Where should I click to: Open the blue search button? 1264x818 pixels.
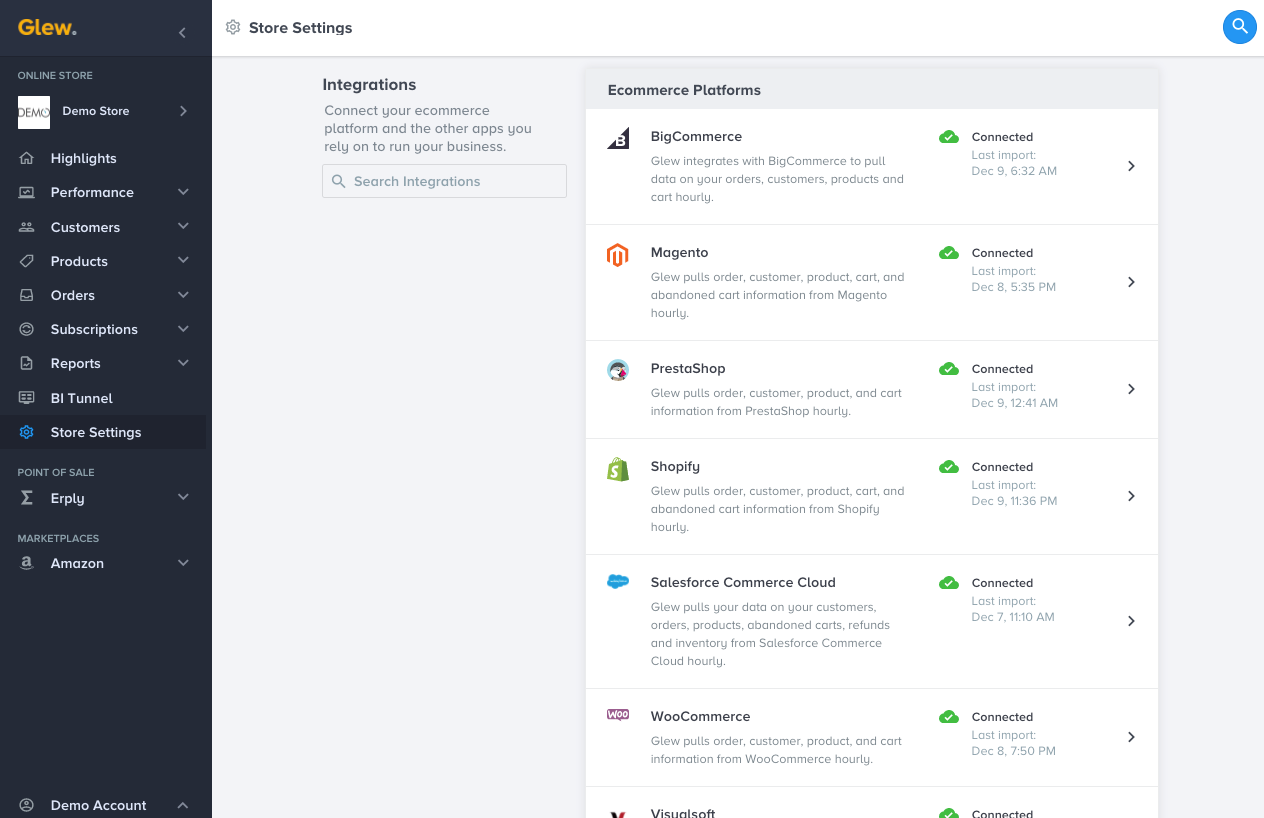(1240, 27)
